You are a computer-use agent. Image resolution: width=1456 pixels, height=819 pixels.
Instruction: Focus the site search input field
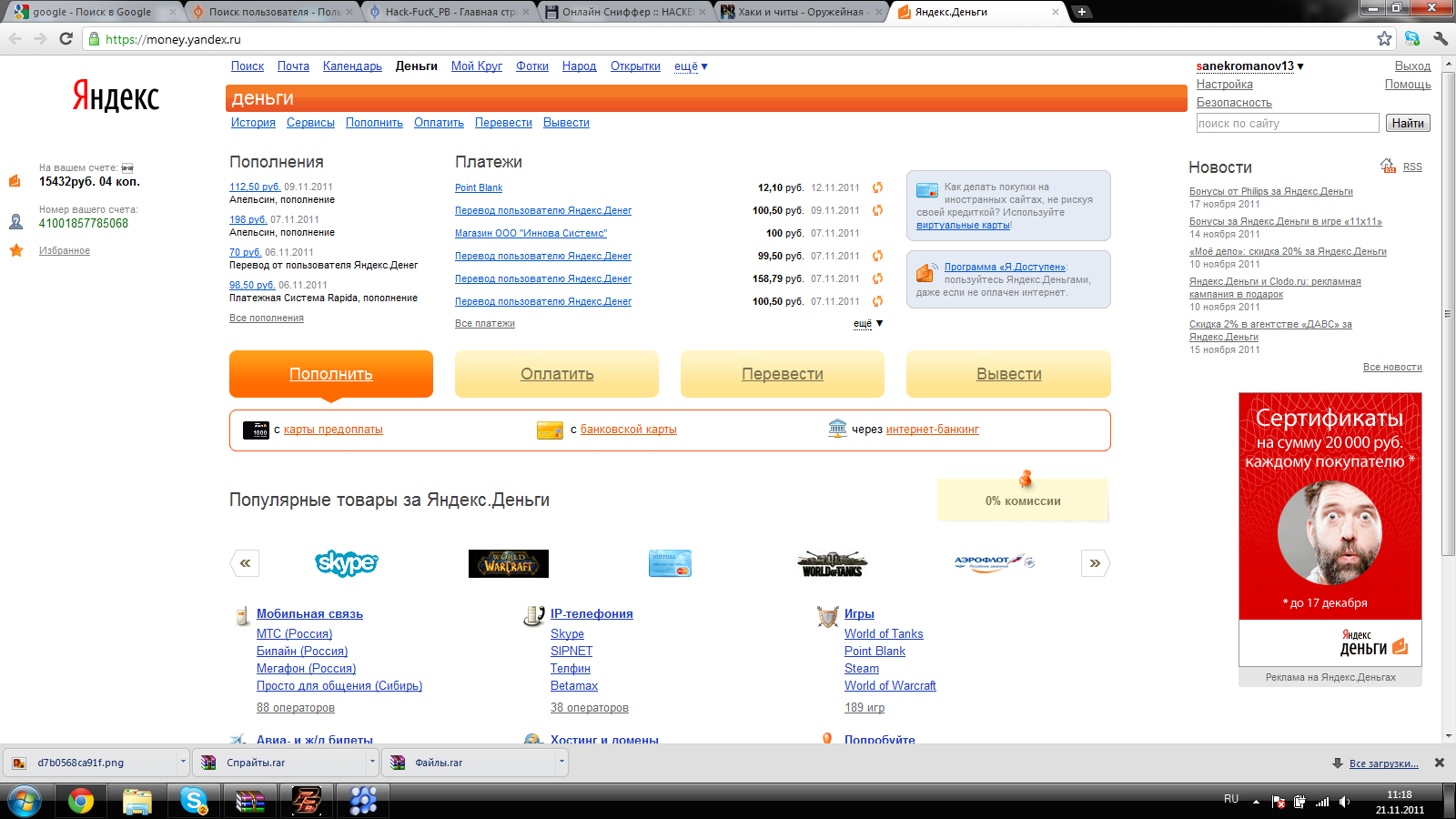(x=1288, y=123)
